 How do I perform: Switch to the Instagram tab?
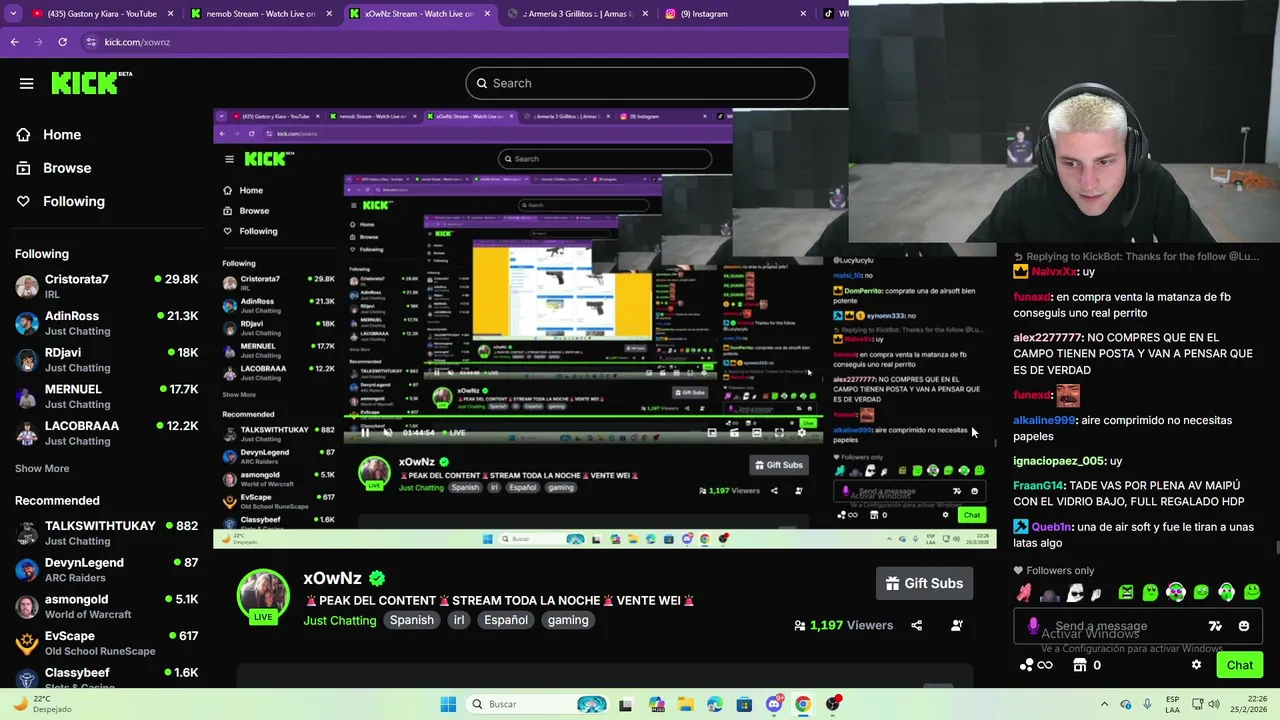click(x=735, y=14)
